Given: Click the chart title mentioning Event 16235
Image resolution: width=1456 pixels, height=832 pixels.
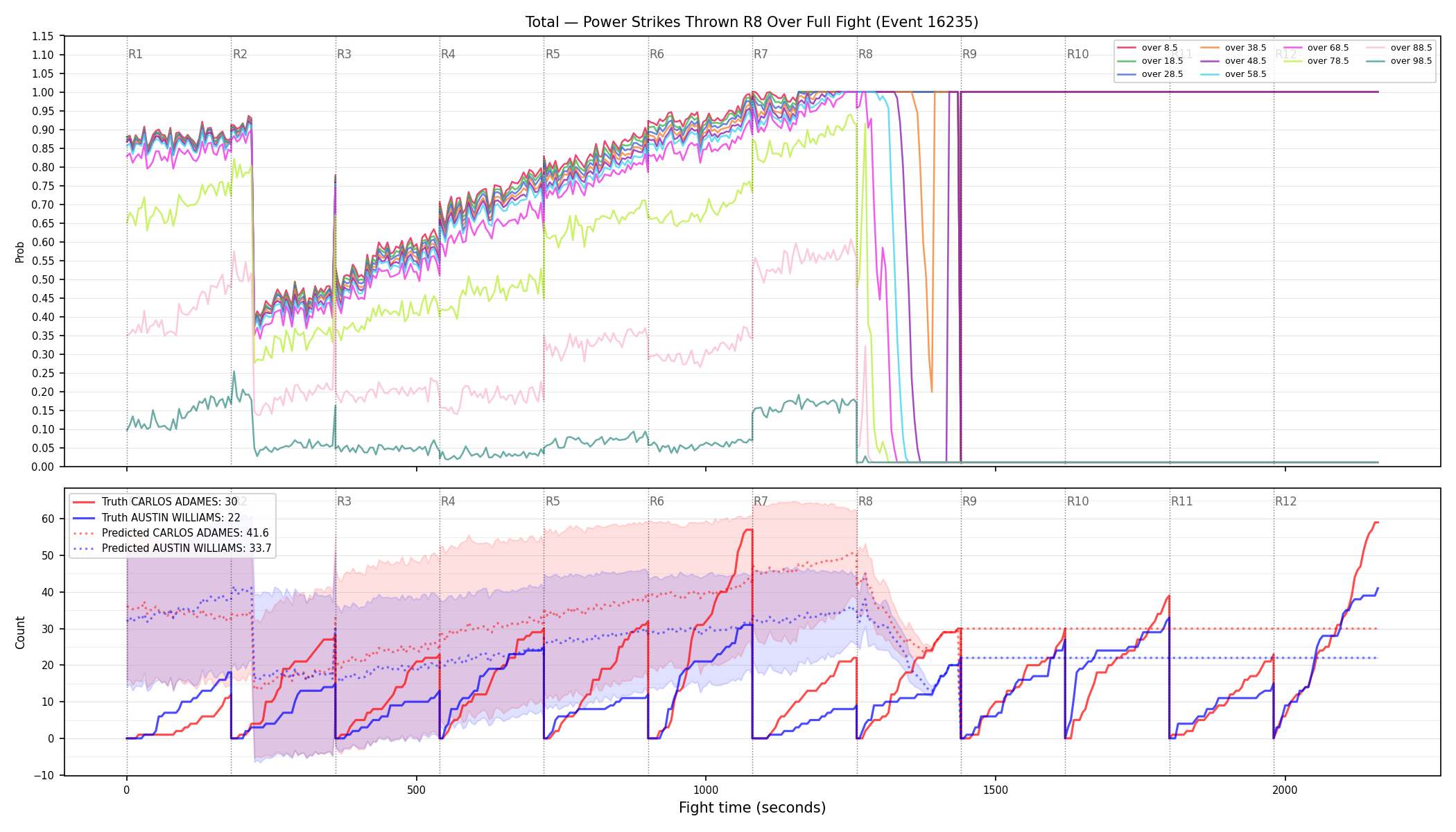Looking at the screenshot, I should click(752, 22).
